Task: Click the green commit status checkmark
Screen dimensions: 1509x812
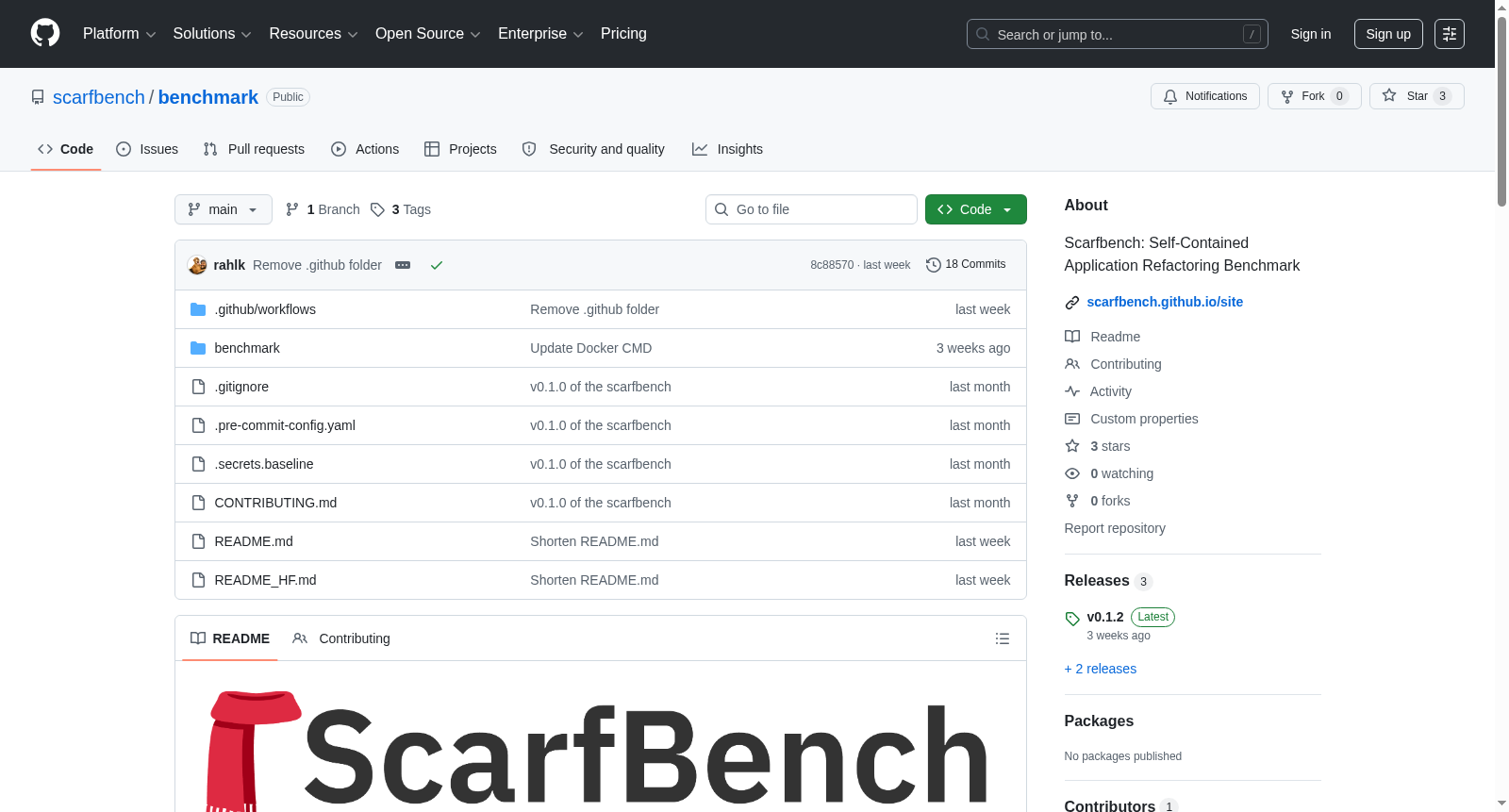Action: (437, 265)
